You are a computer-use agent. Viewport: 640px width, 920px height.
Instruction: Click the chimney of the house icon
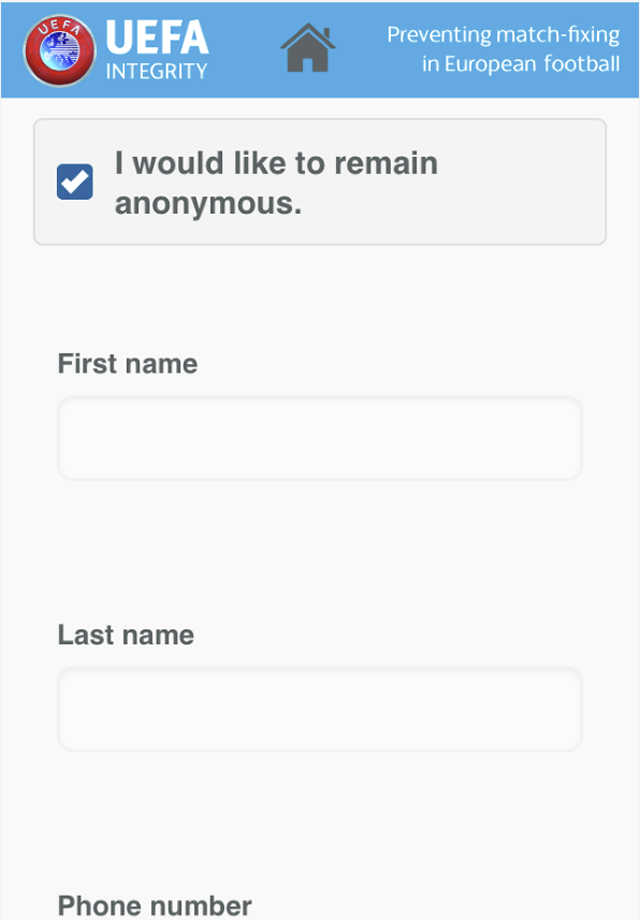[x=326, y=34]
